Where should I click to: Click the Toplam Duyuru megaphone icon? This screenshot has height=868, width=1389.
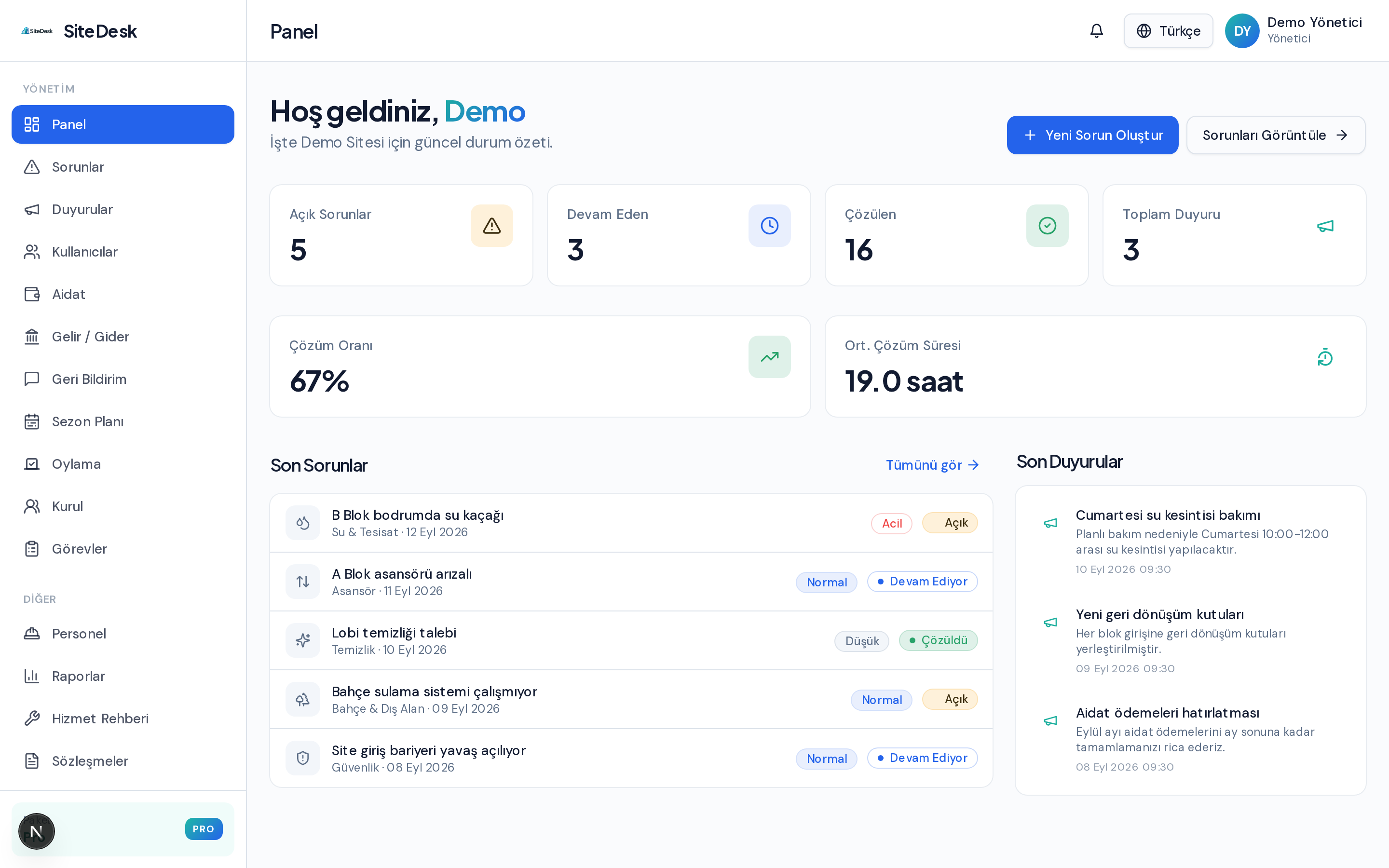point(1325,226)
